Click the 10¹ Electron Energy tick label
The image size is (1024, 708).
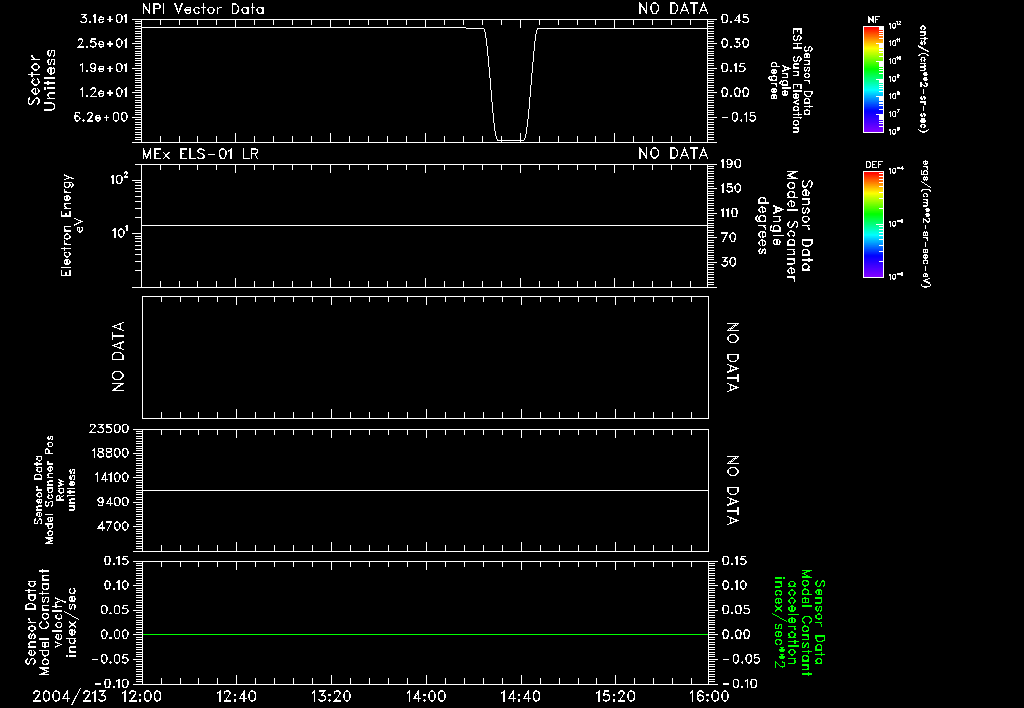[x=120, y=233]
